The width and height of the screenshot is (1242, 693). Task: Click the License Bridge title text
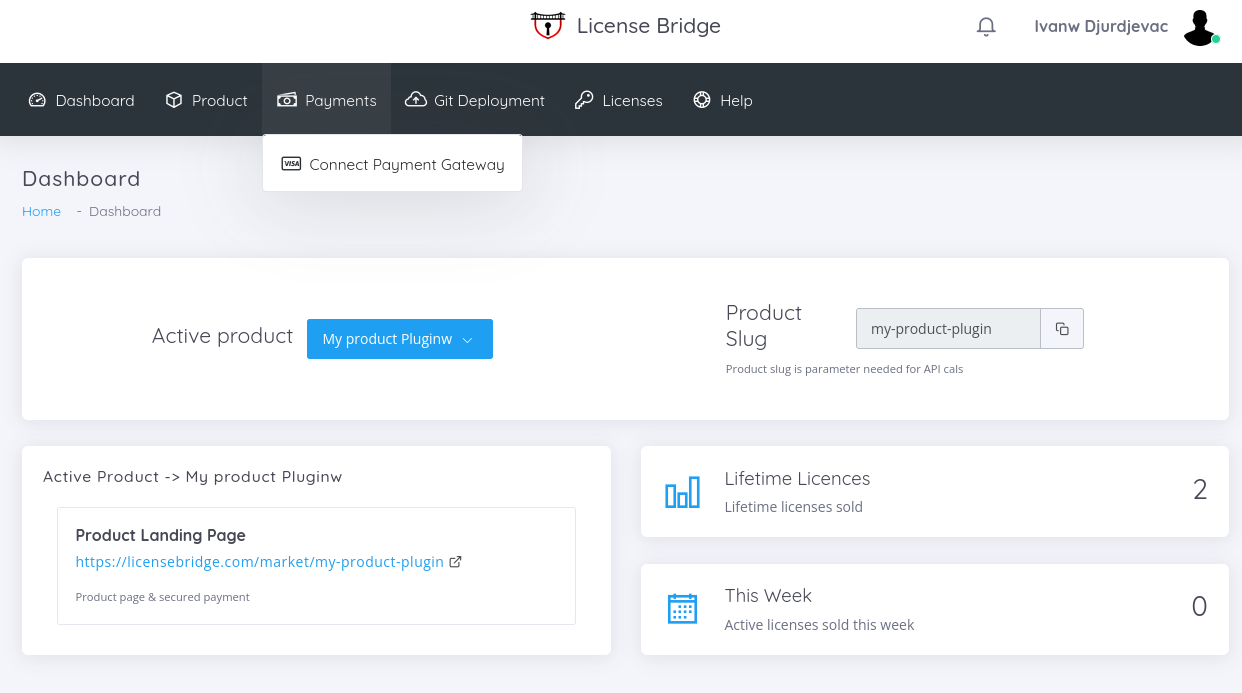[649, 26]
